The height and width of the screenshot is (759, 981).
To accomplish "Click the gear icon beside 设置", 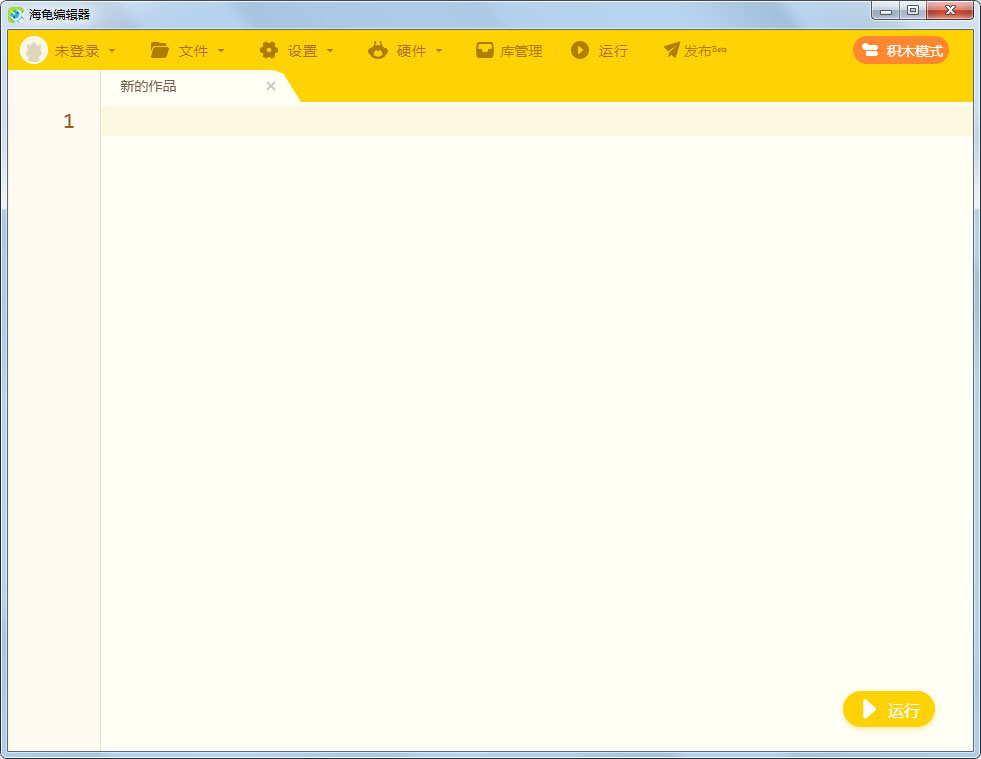I will click(269, 49).
